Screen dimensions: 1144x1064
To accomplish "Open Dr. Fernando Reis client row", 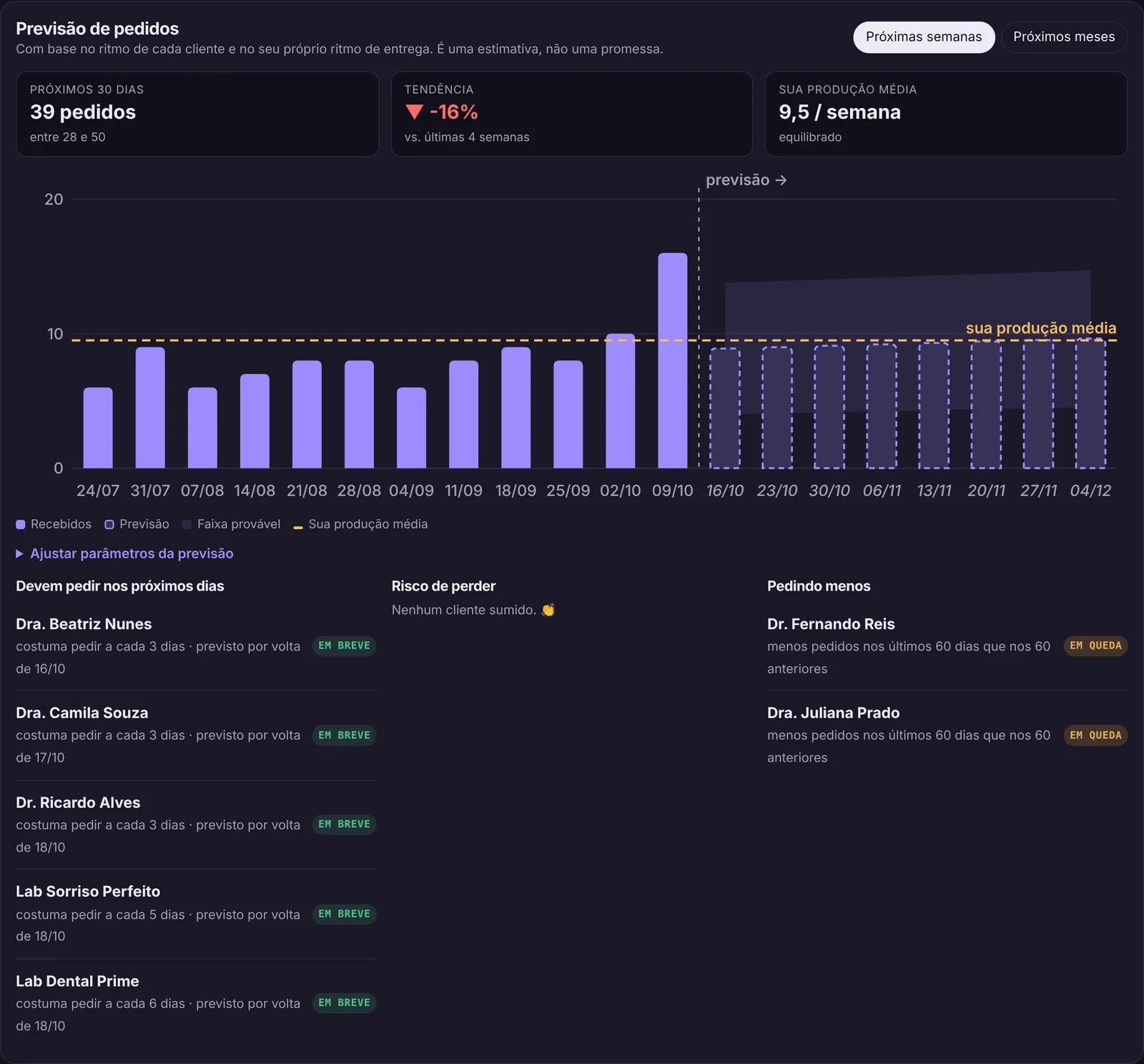I will 947,646.
